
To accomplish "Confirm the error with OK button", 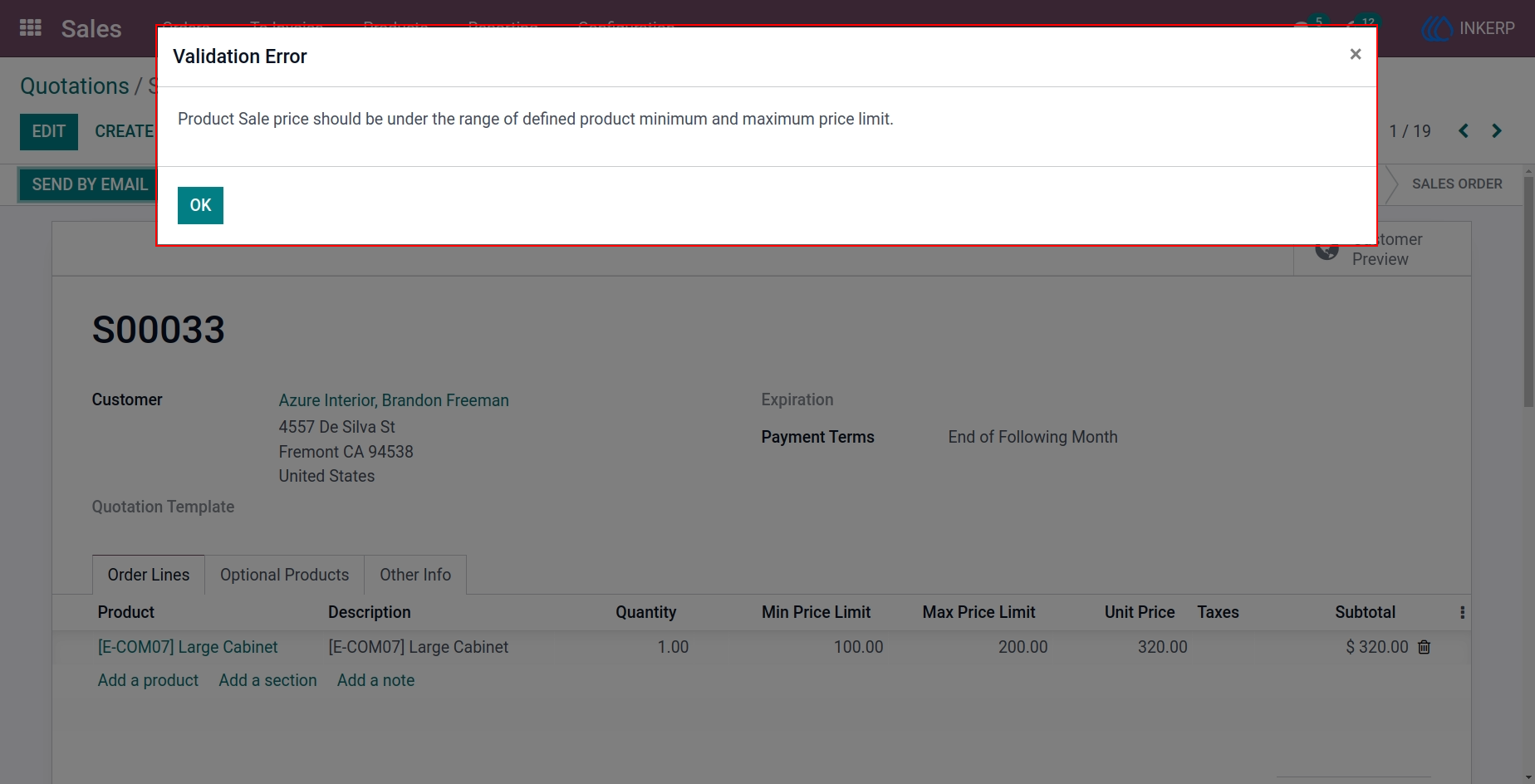I will pos(200,205).
